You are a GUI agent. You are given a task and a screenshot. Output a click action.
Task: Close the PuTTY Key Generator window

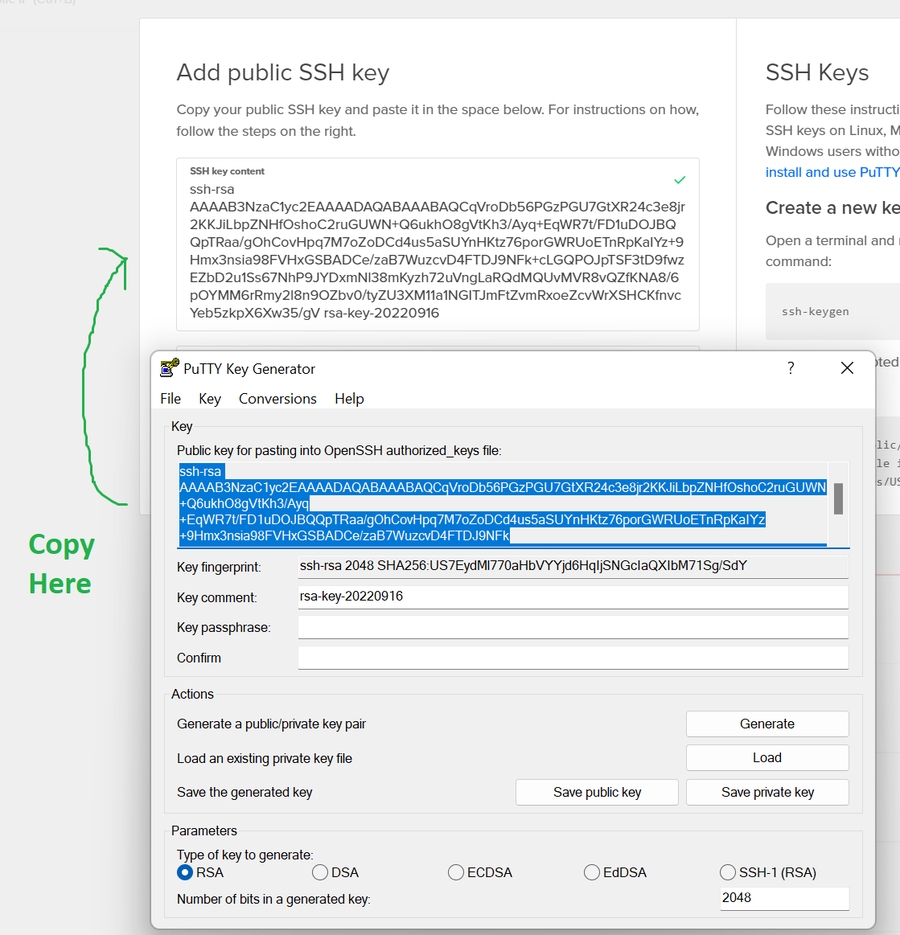[847, 368]
